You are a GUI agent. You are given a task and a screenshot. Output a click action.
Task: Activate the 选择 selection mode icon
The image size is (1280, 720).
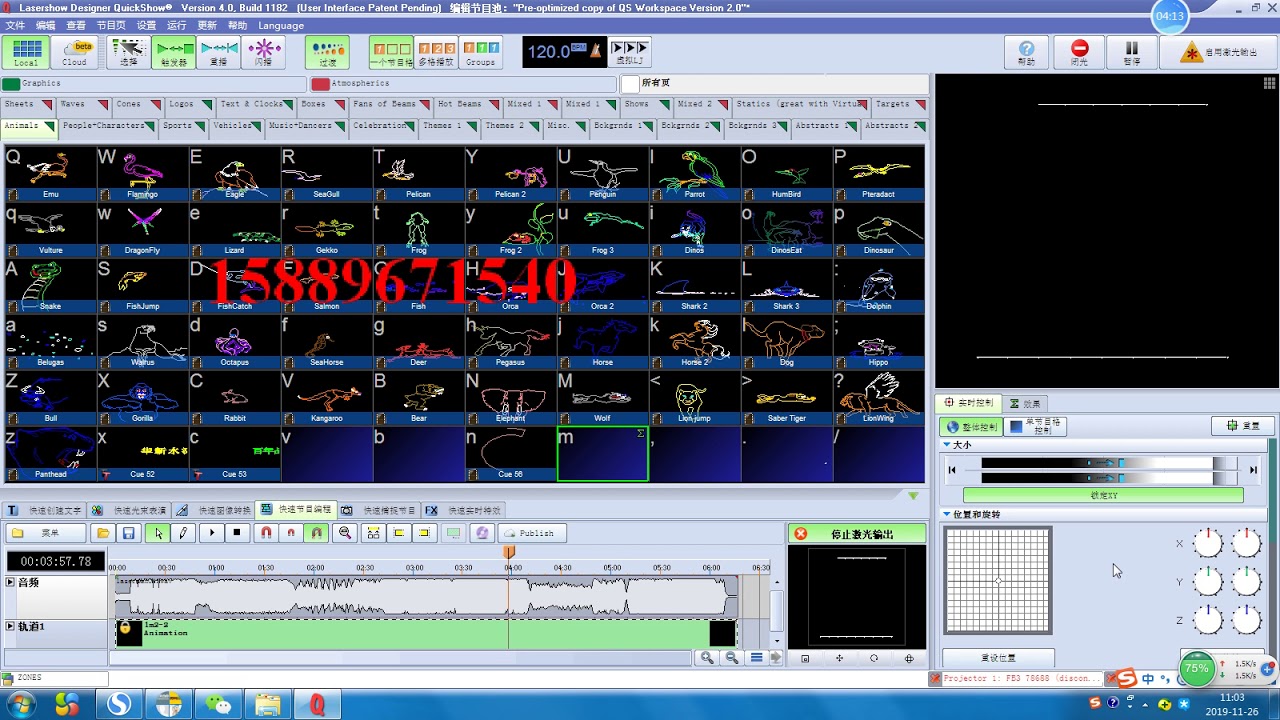[128, 52]
